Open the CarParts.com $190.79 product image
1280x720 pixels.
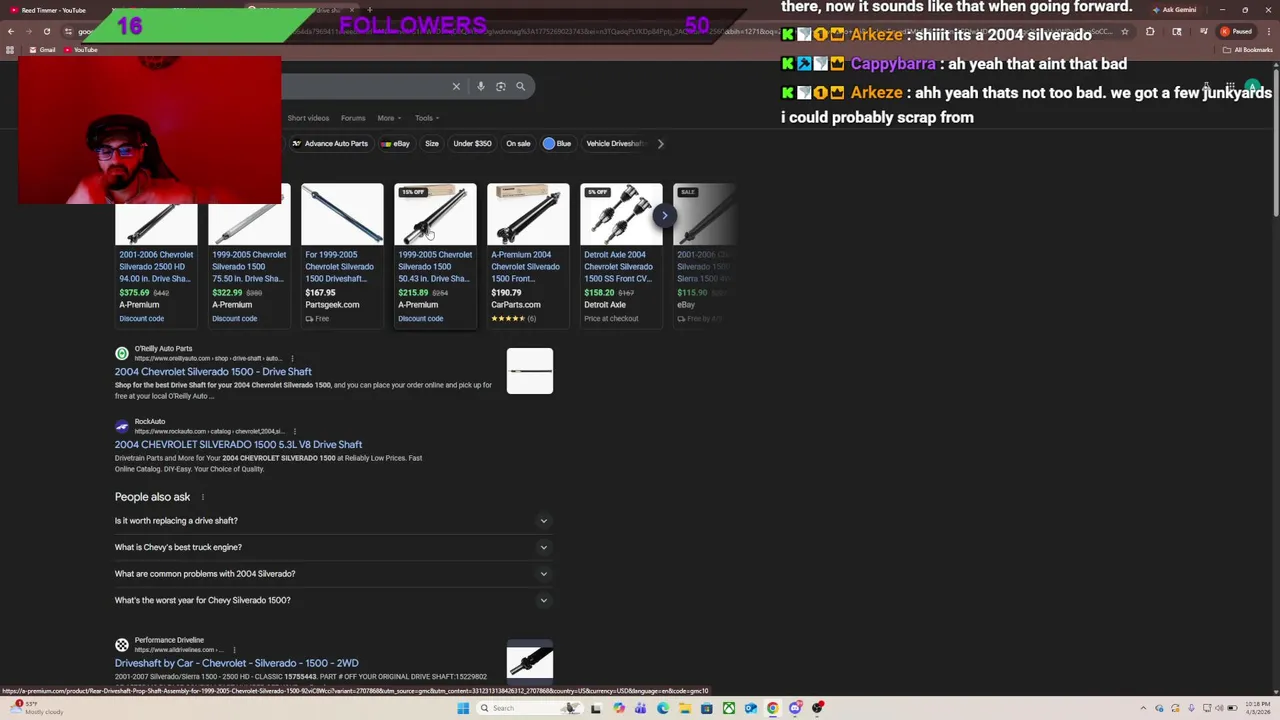click(528, 214)
